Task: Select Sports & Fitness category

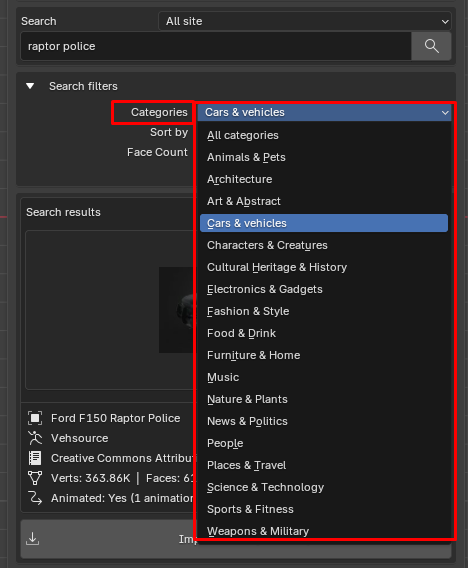Action: 324,509
